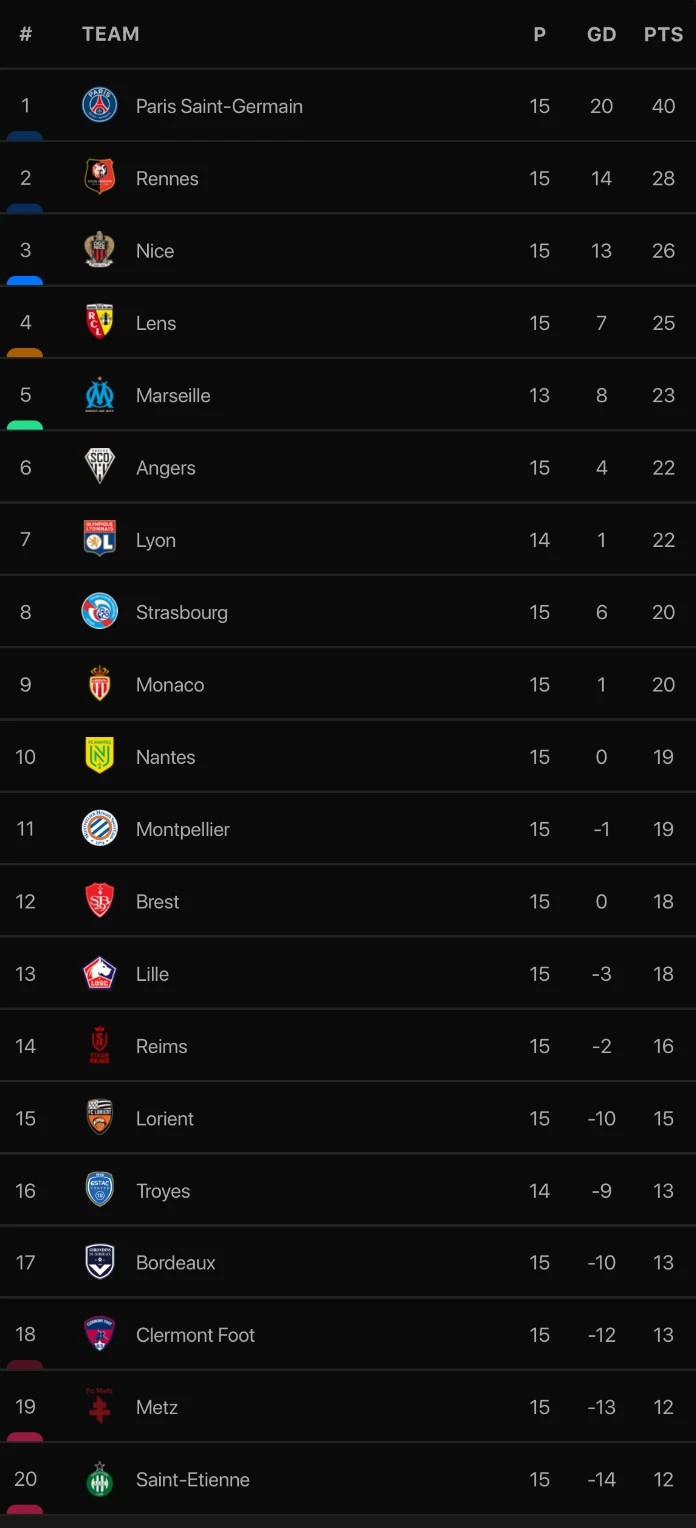Select the Angers team name
This screenshot has height=1528, width=696.
tap(166, 468)
